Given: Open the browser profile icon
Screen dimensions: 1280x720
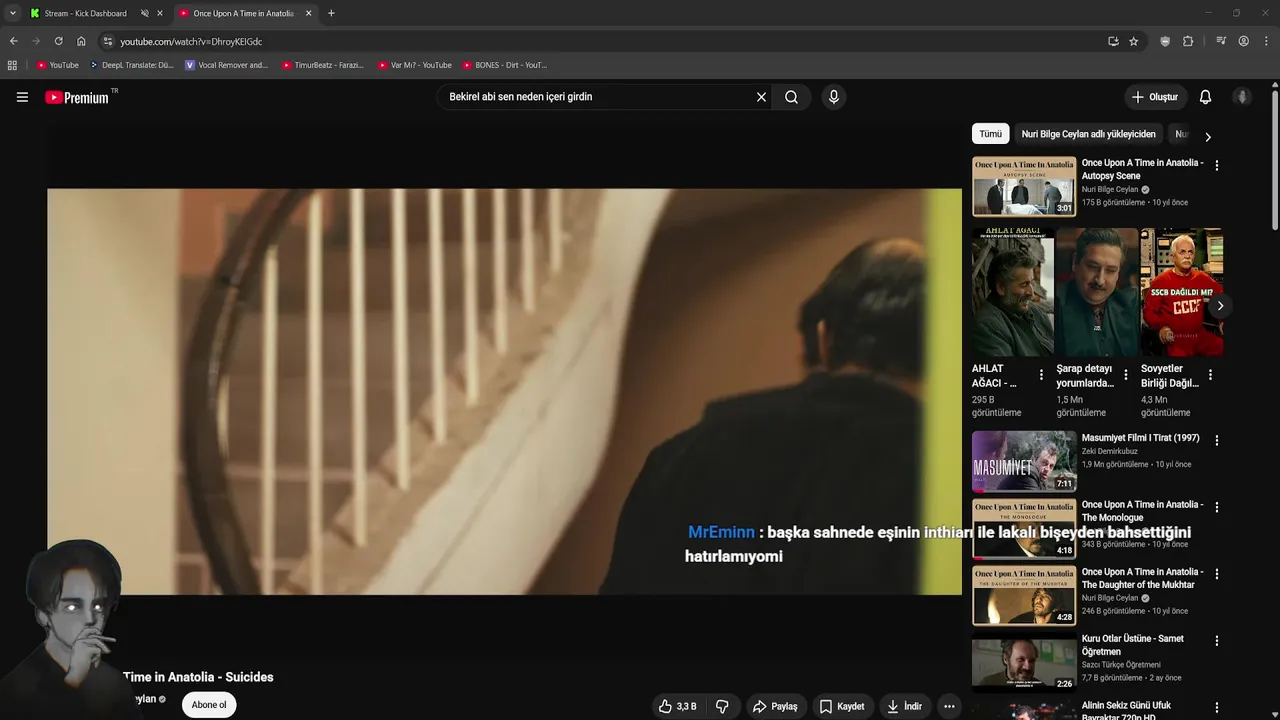Looking at the screenshot, I should 1243,41.
